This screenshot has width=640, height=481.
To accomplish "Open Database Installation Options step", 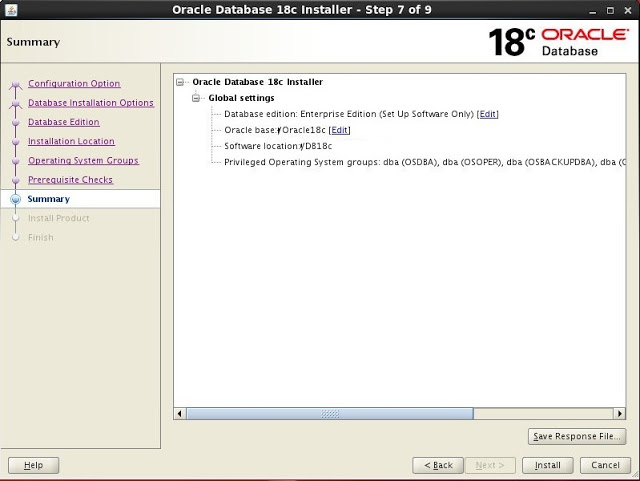I will click(90, 103).
